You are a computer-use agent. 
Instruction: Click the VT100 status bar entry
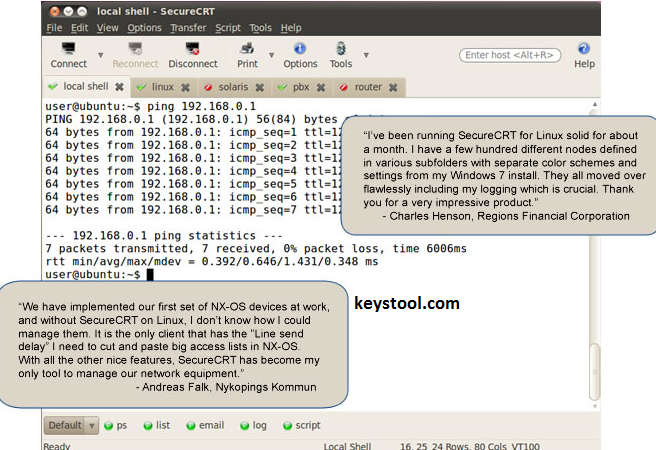[x=525, y=446]
